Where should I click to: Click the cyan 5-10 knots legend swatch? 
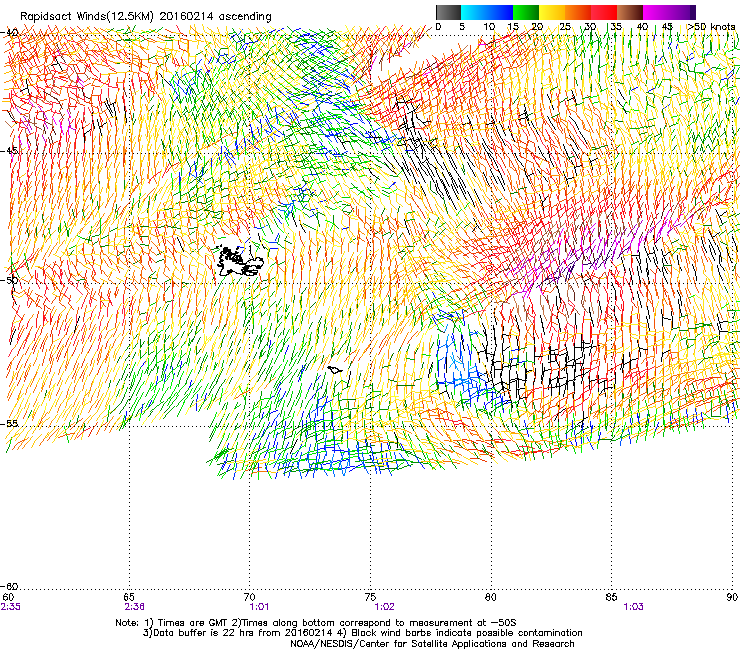(474, 12)
